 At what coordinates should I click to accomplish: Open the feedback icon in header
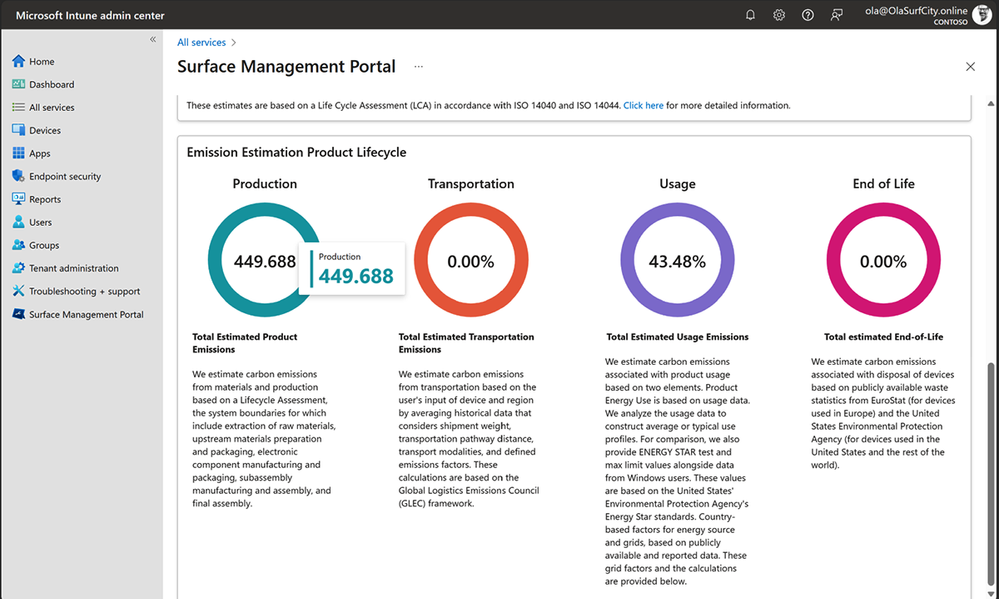(837, 15)
